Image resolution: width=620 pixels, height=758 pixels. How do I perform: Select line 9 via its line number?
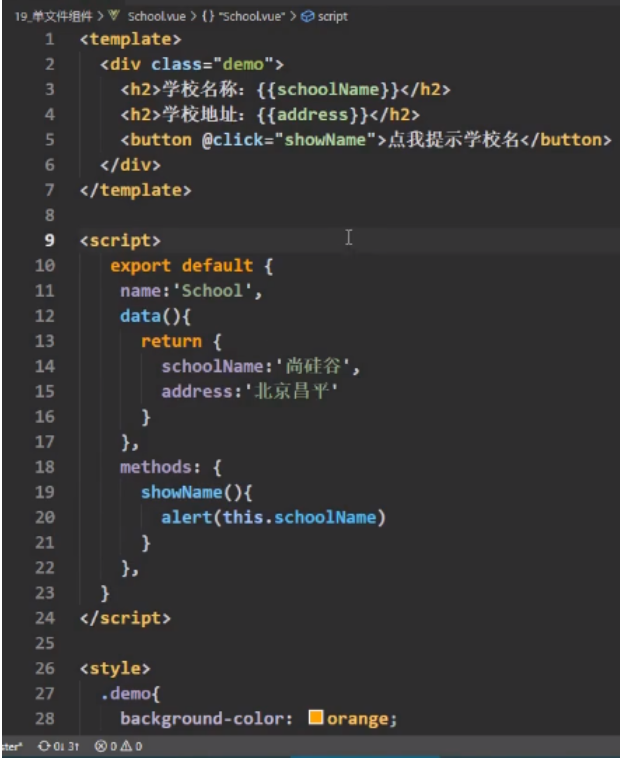click(49, 240)
